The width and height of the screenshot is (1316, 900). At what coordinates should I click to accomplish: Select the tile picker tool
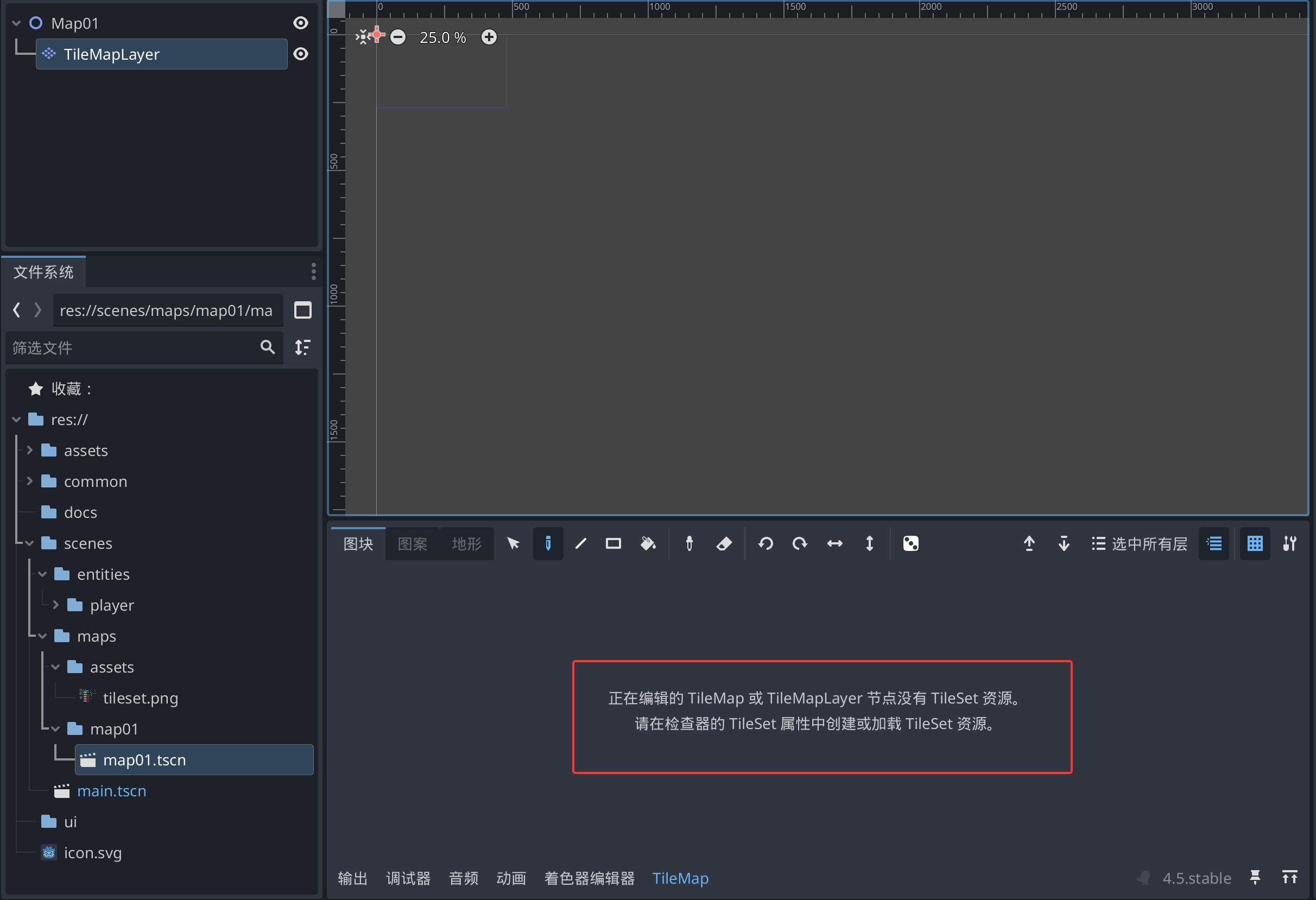[x=689, y=543]
